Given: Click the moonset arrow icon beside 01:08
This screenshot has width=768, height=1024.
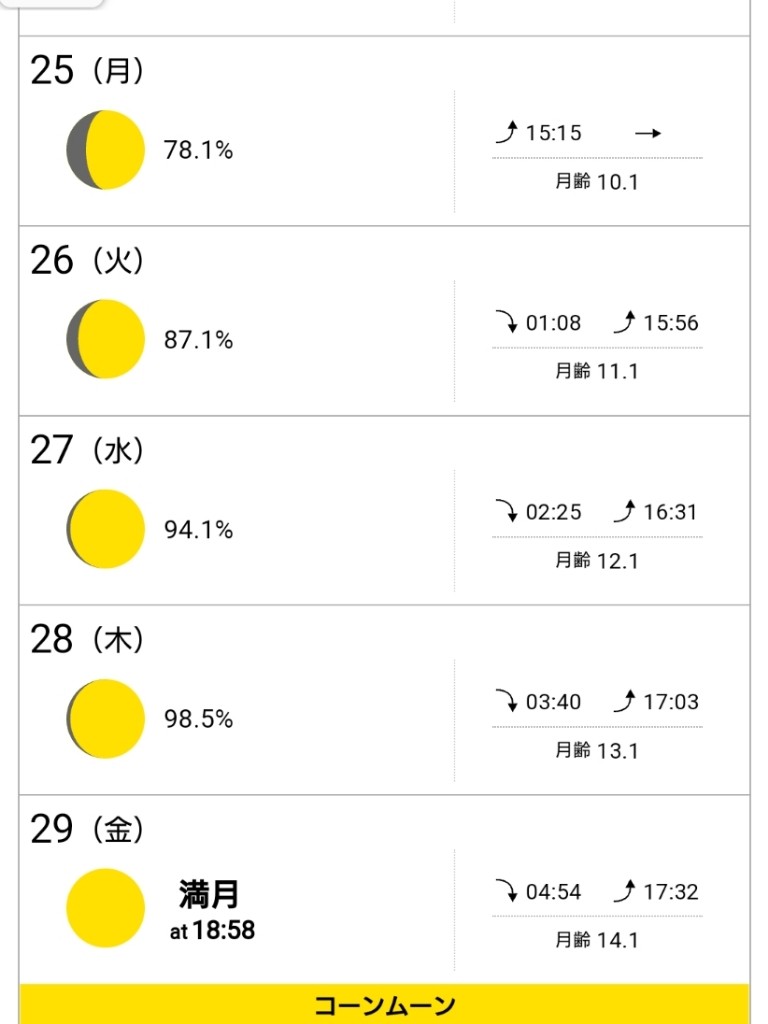Looking at the screenshot, I should click(507, 321).
